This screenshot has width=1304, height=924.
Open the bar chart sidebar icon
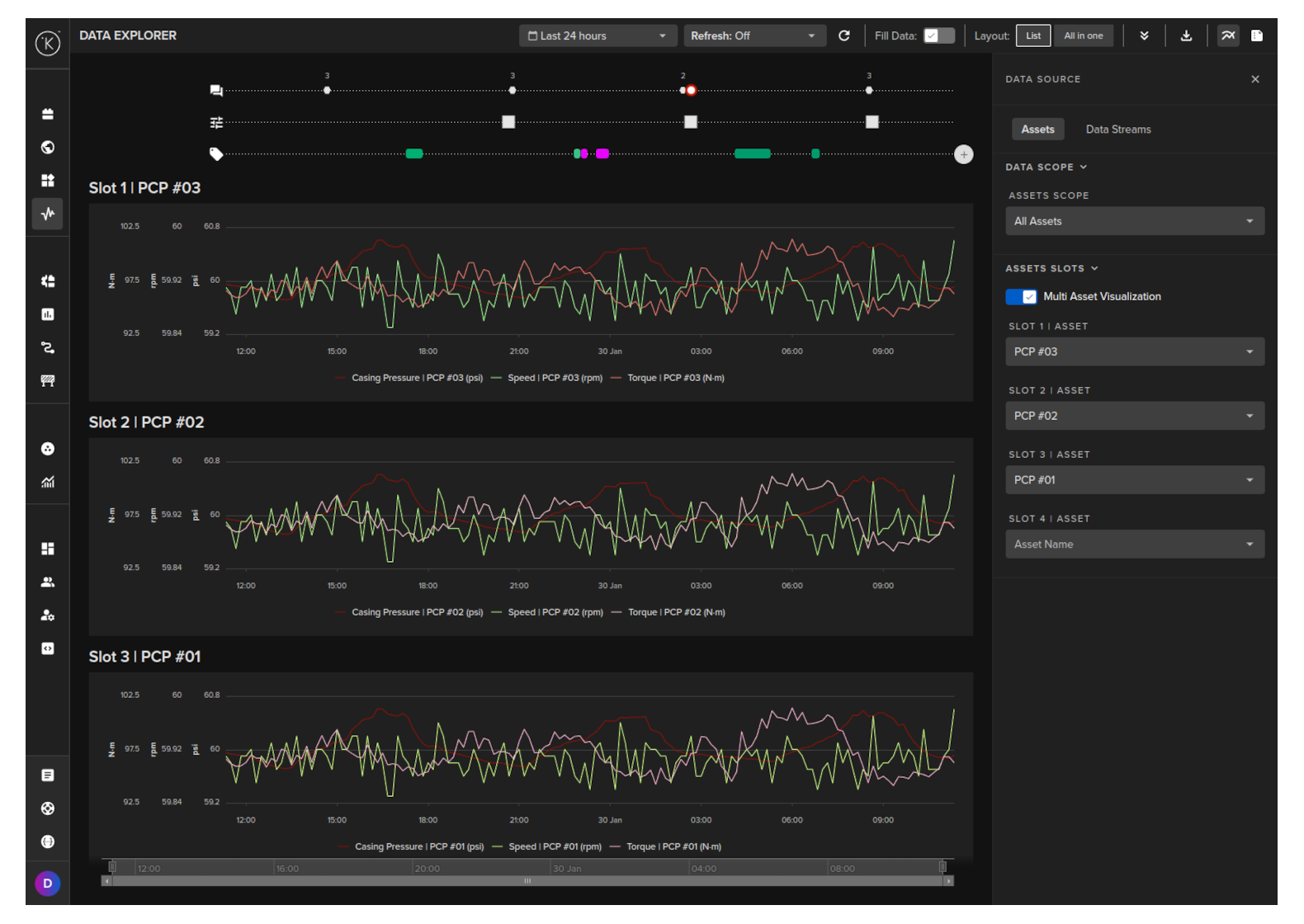(48, 314)
